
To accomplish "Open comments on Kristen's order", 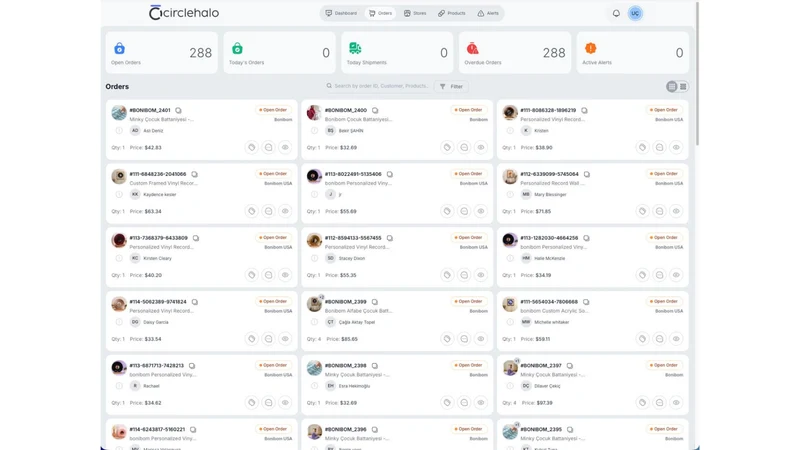I will [659, 147].
